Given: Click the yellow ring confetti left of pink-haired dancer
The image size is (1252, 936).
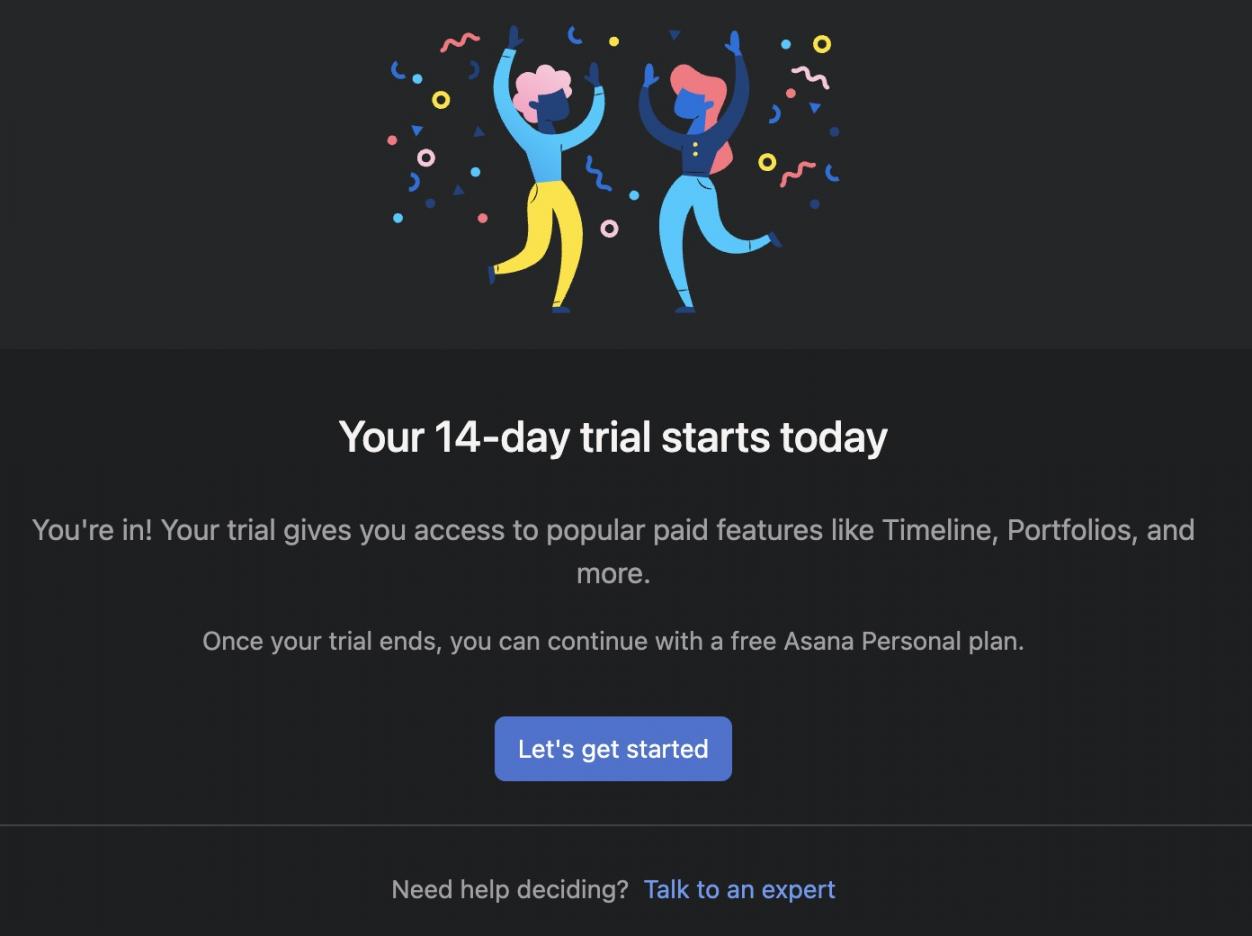Looking at the screenshot, I should pyautogui.click(x=440, y=99).
